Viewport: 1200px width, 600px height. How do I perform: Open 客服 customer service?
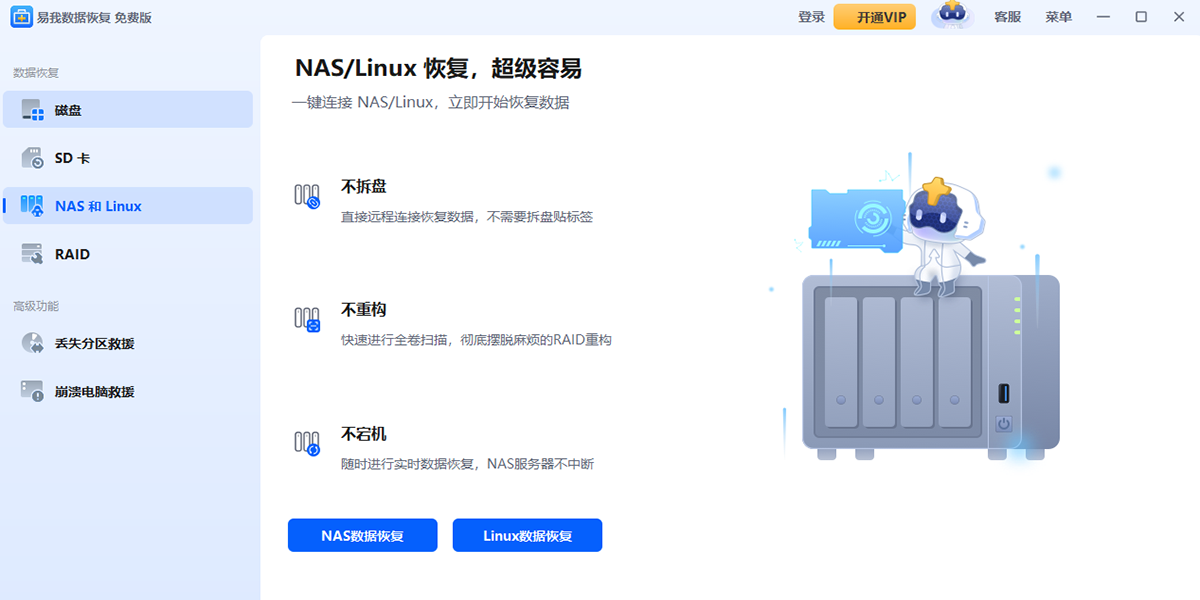[1007, 17]
